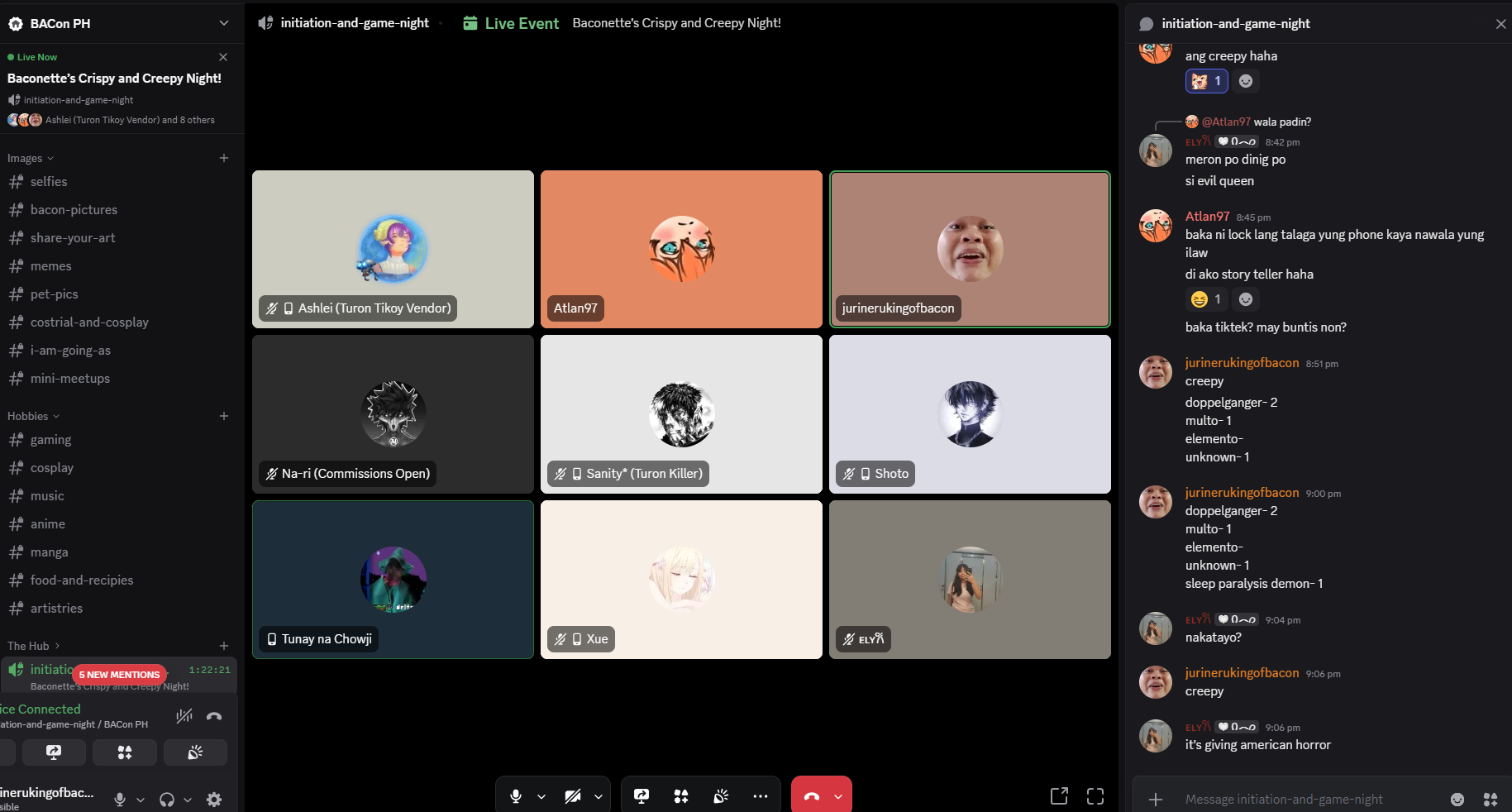The image size is (1512, 812).
Task: Click the 5 NEW MENTIONS badge
Action: tap(120, 675)
